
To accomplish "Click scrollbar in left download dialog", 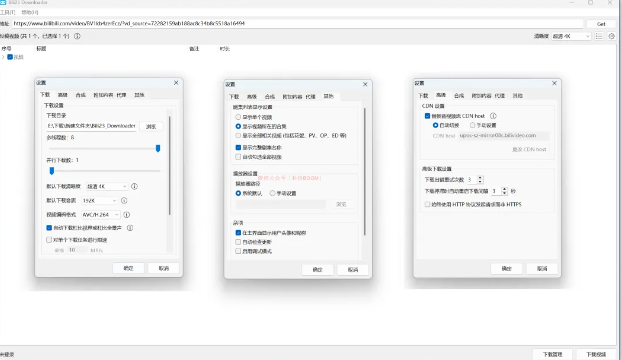I will point(170,165).
